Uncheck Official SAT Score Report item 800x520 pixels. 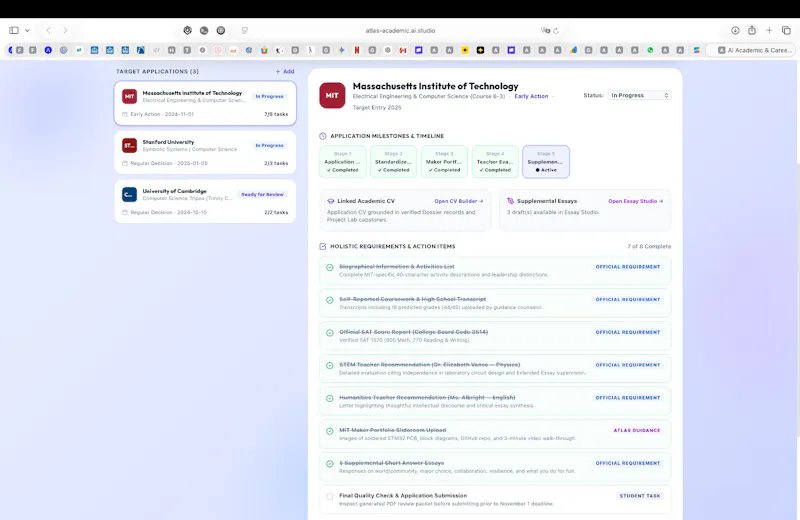[330, 333]
